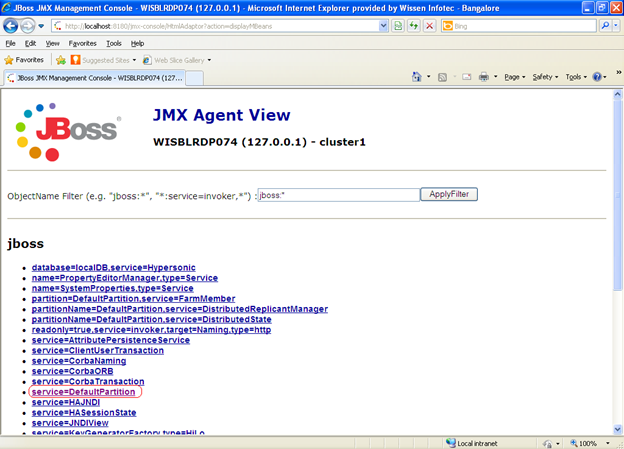Screen dimensions: 624x449
Task: Open the Print dropdown arrow
Action: click(x=495, y=77)
